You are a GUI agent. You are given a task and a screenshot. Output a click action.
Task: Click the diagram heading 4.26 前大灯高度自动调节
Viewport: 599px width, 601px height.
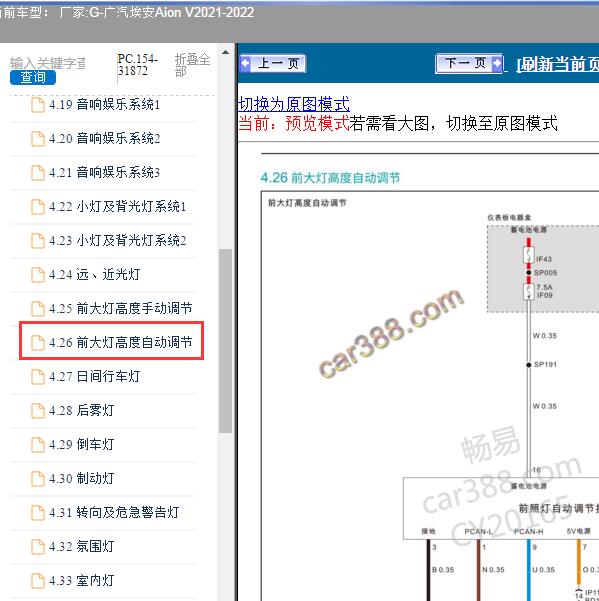tap(330, 178)
